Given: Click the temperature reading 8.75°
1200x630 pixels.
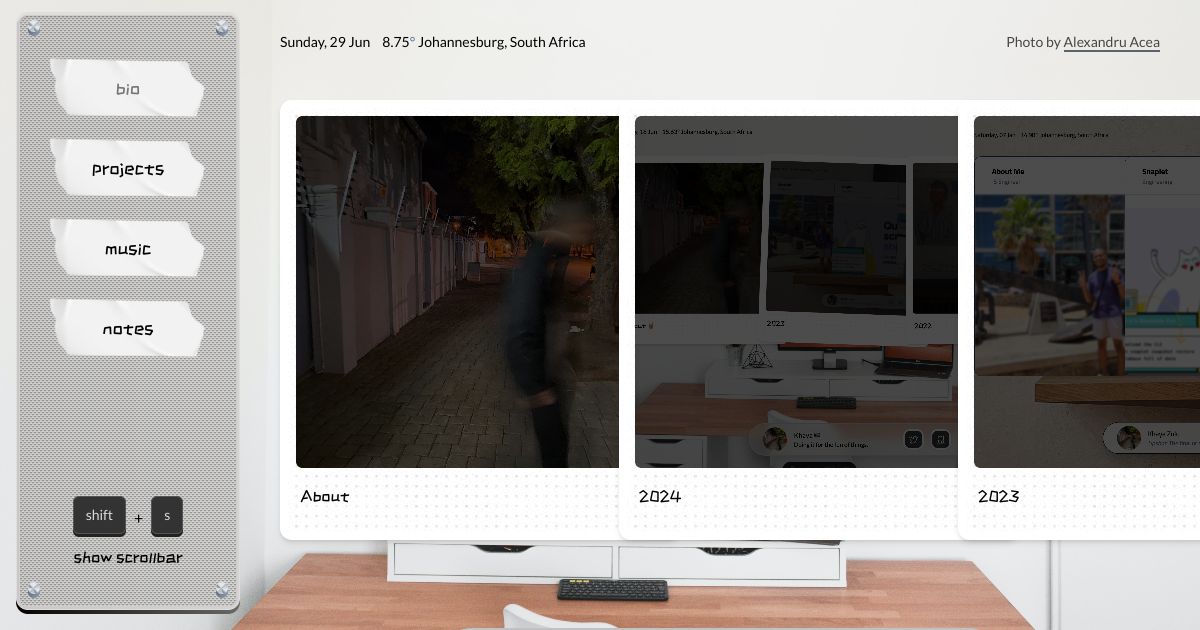Looking at the screenshot, I should coord(398,42).
